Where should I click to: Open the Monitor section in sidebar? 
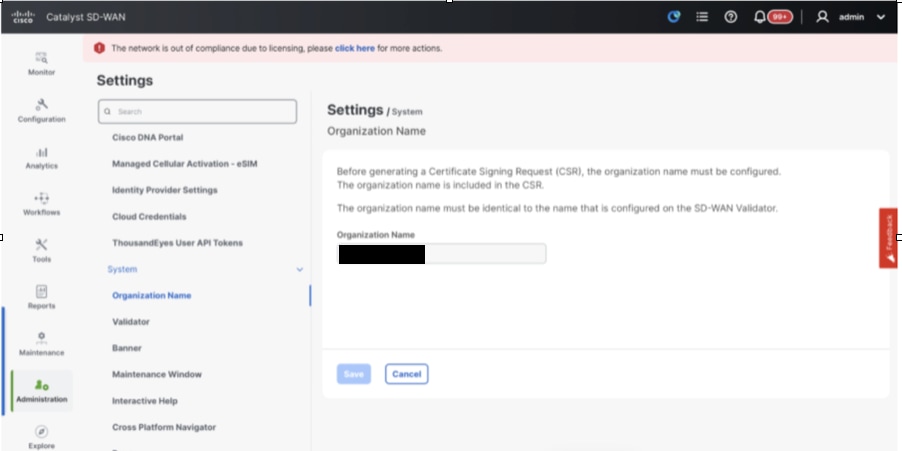[x=42, y=63]
